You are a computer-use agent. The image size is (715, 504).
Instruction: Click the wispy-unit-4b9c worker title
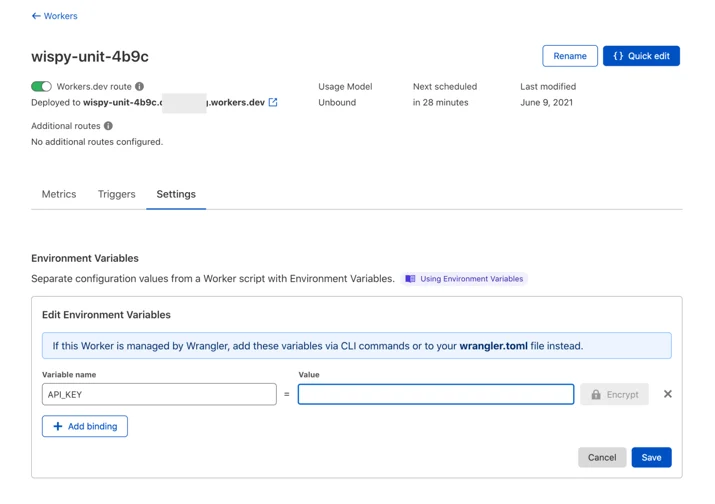pos(90,57)
